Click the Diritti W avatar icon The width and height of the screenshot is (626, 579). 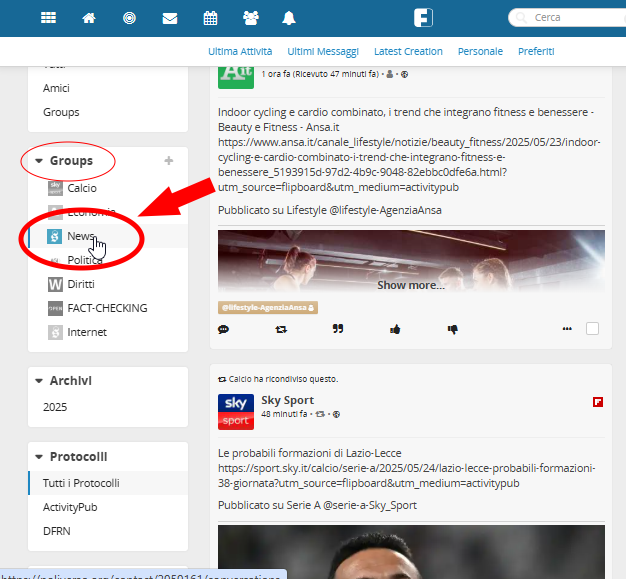55,284
